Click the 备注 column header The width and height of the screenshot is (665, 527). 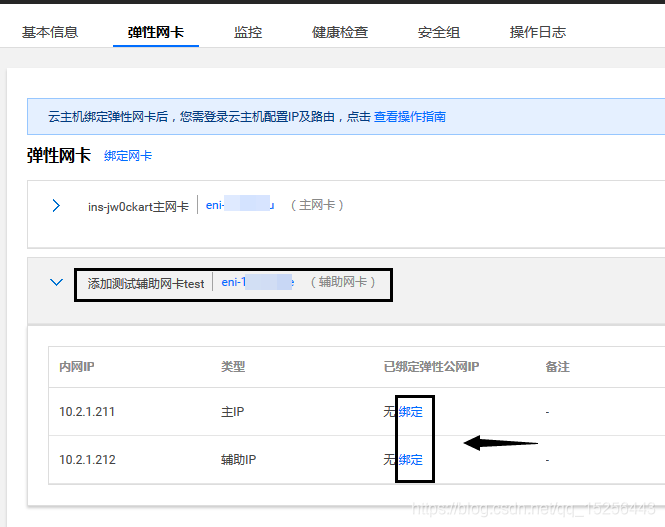coord(557,367)
